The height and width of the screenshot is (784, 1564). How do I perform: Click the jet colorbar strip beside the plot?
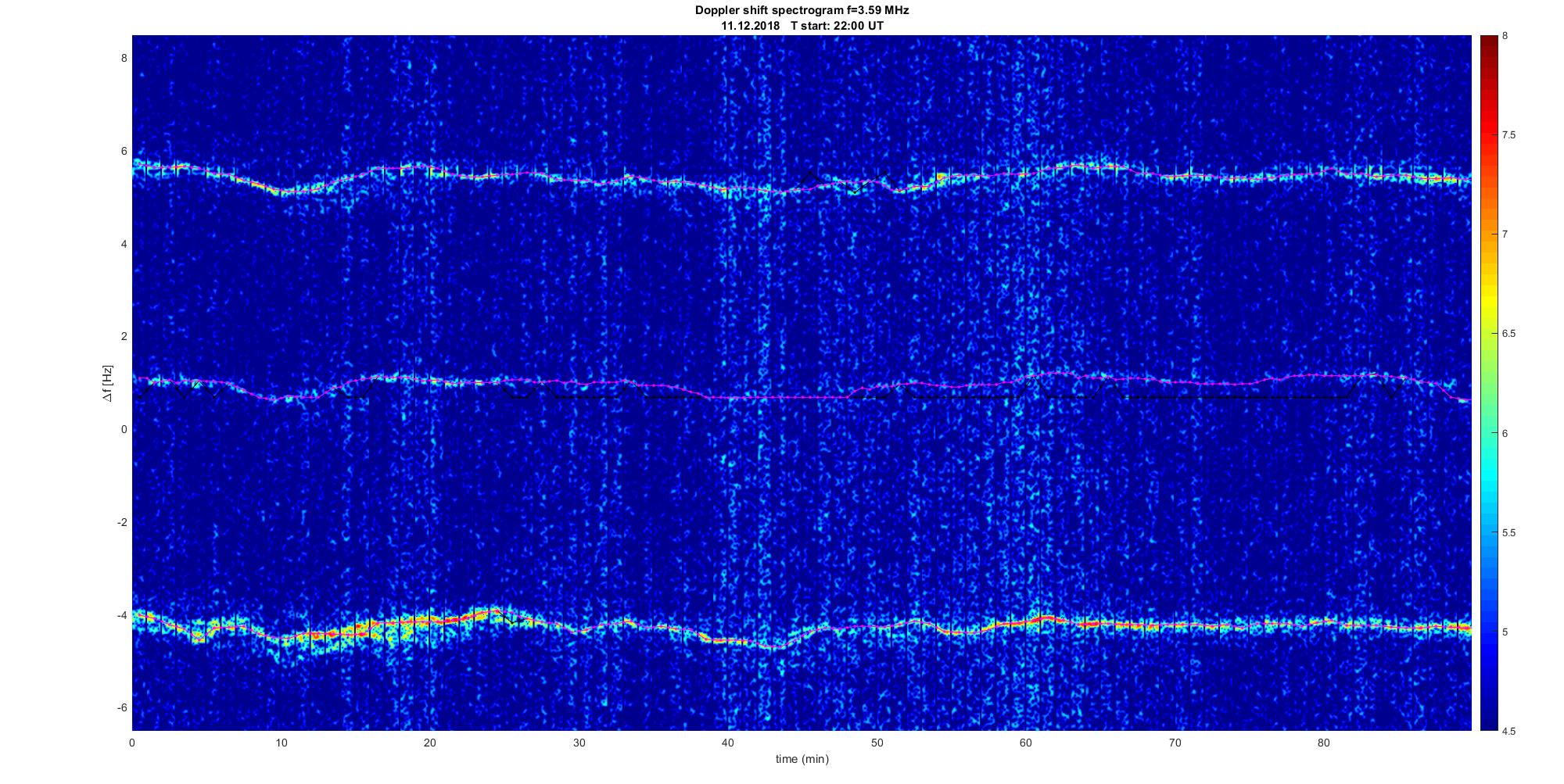pyautogui.click(x=1489, y=383)
